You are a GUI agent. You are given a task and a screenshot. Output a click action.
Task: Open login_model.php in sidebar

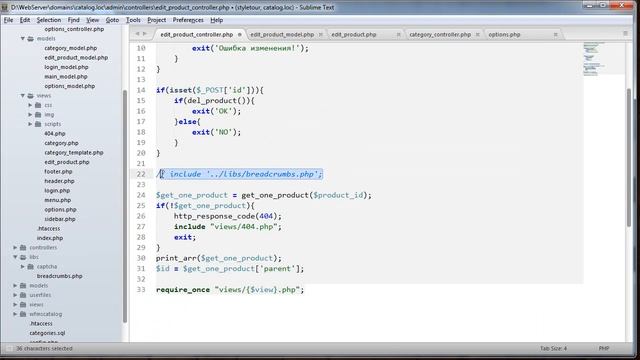66,67
